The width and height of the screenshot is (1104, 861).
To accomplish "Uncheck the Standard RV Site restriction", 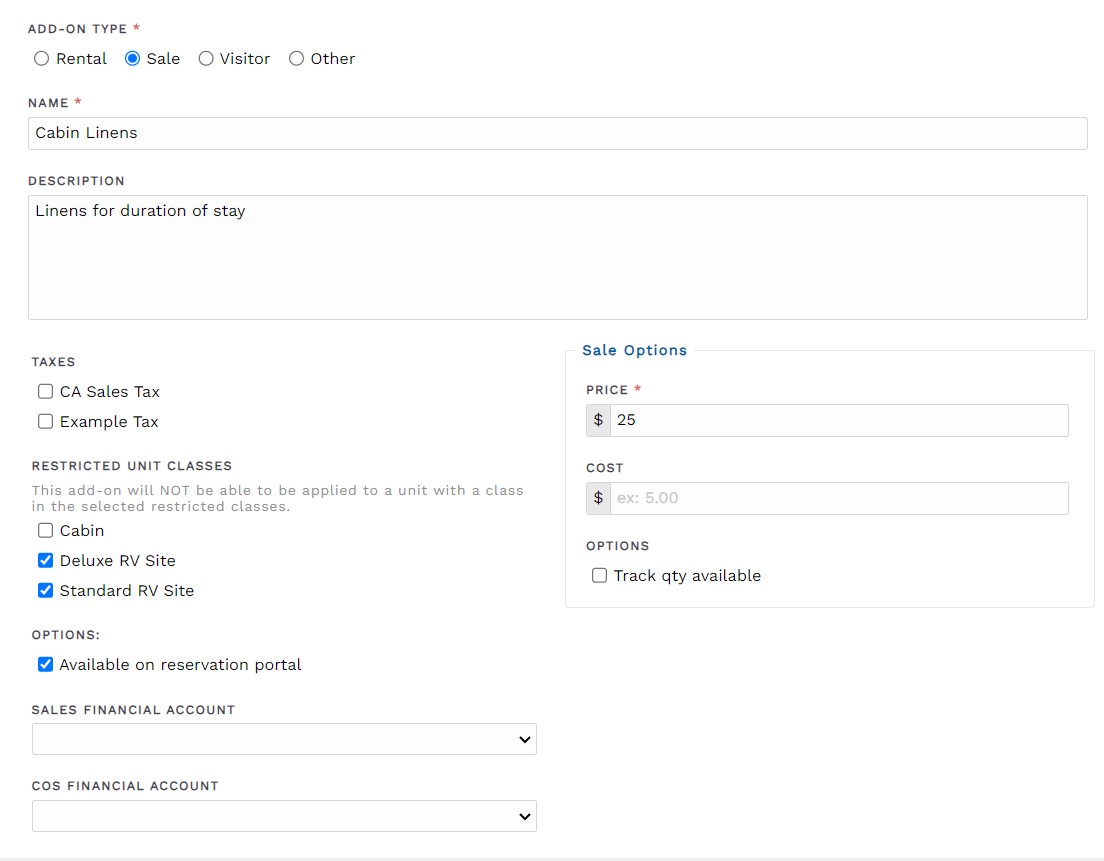I will (45, 591).
